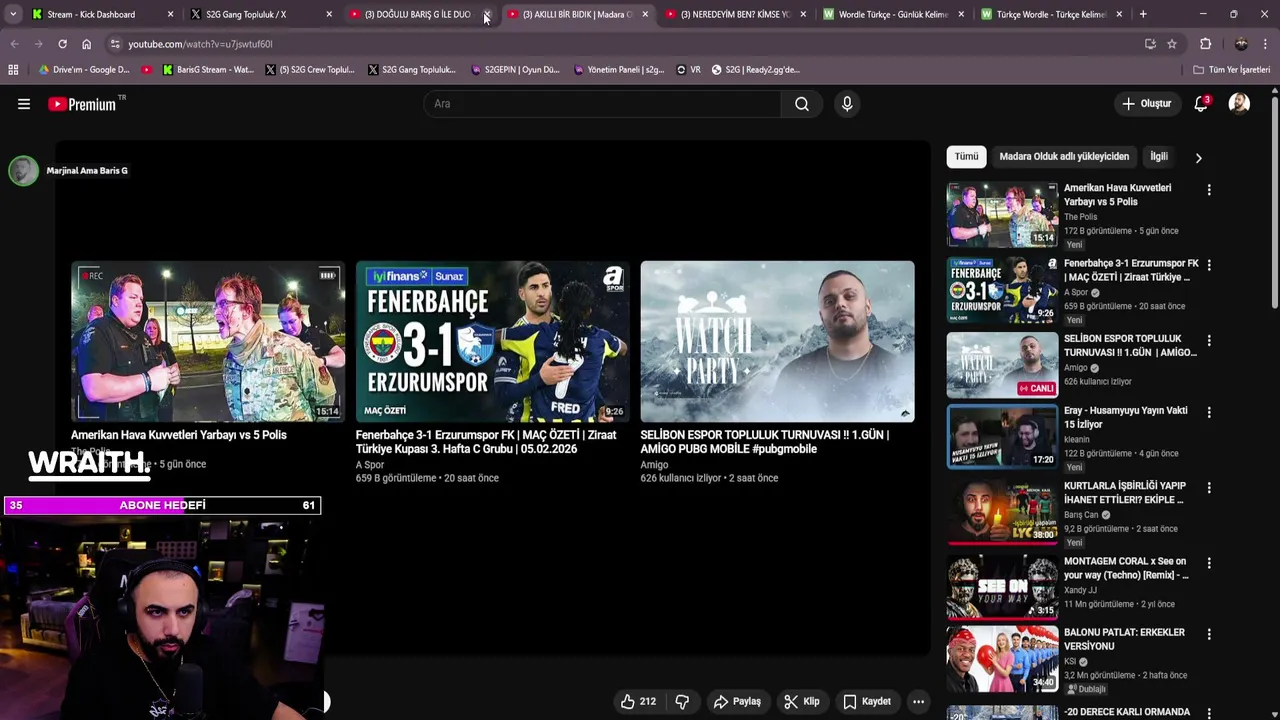
Task: Open (5) S2G Crew Topluluk bookmark
Action: click(x=310, y=70)
